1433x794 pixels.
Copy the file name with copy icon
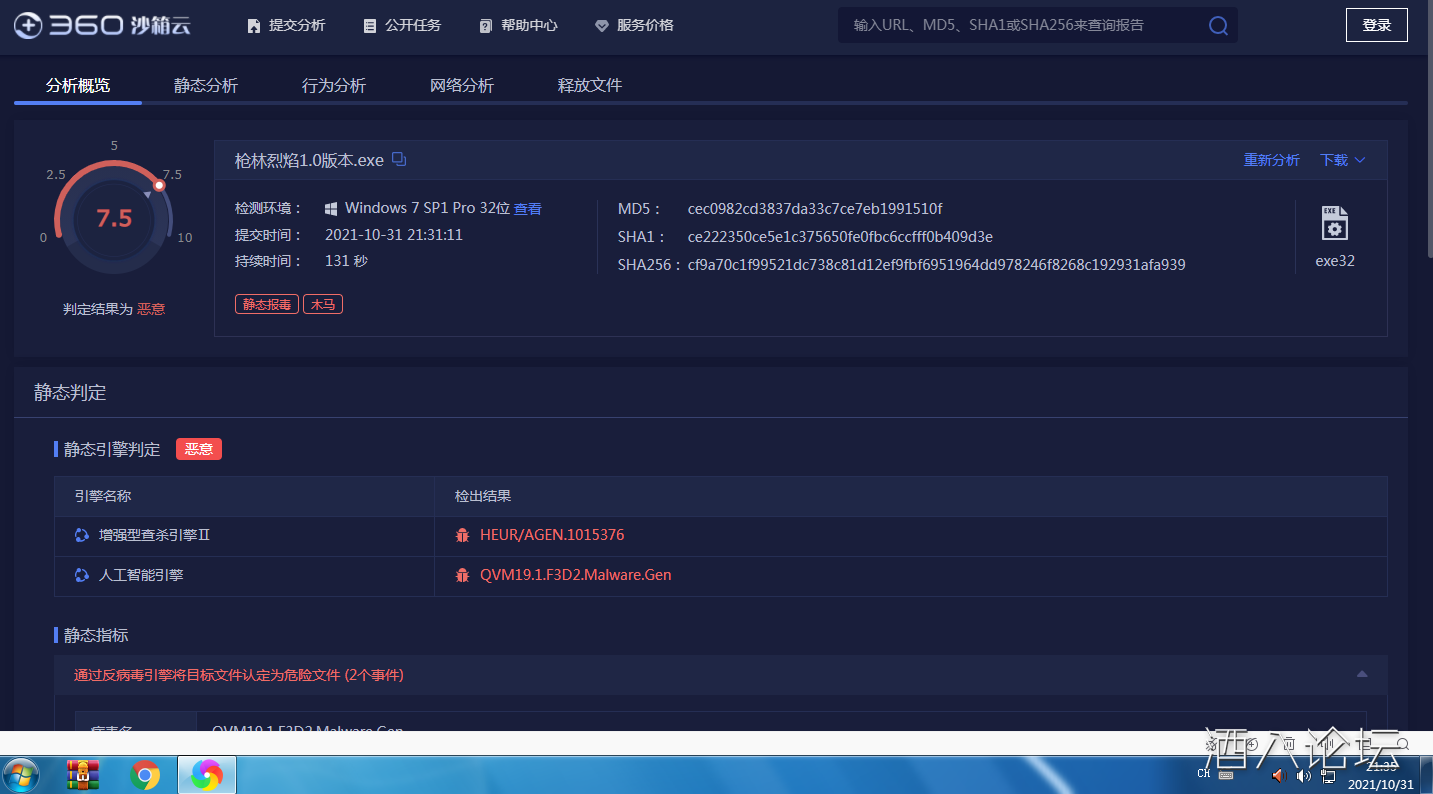click(x=399, y=160)
